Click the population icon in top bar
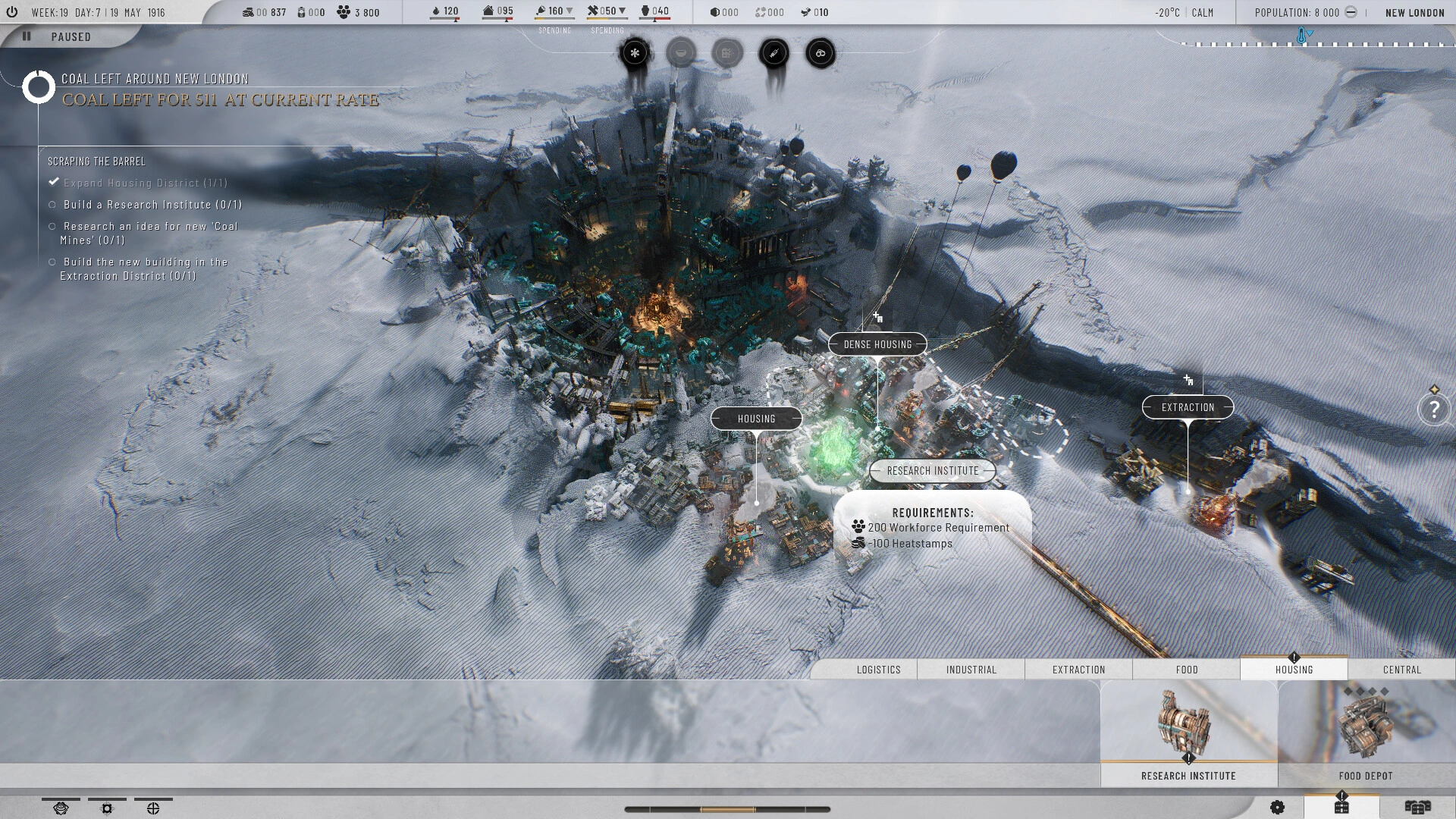The image size is (1456, 819). 1352,12
